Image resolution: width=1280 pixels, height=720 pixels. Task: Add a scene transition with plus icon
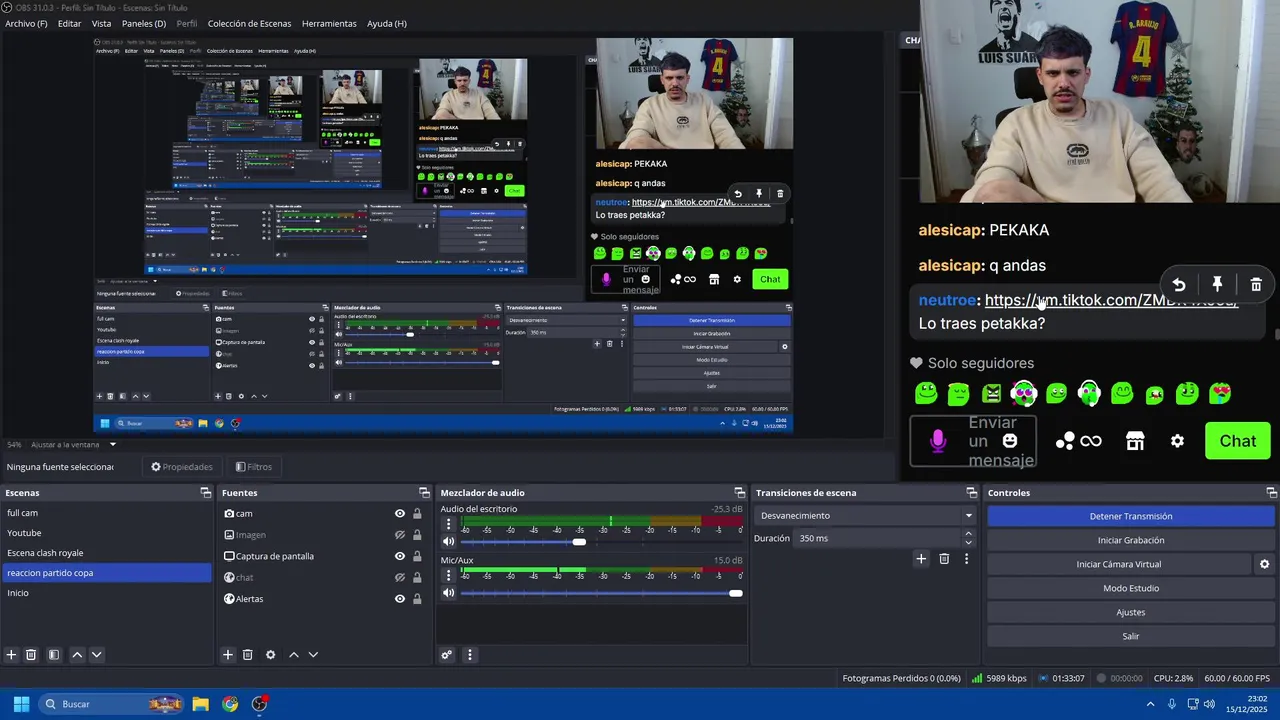[921, 559]
